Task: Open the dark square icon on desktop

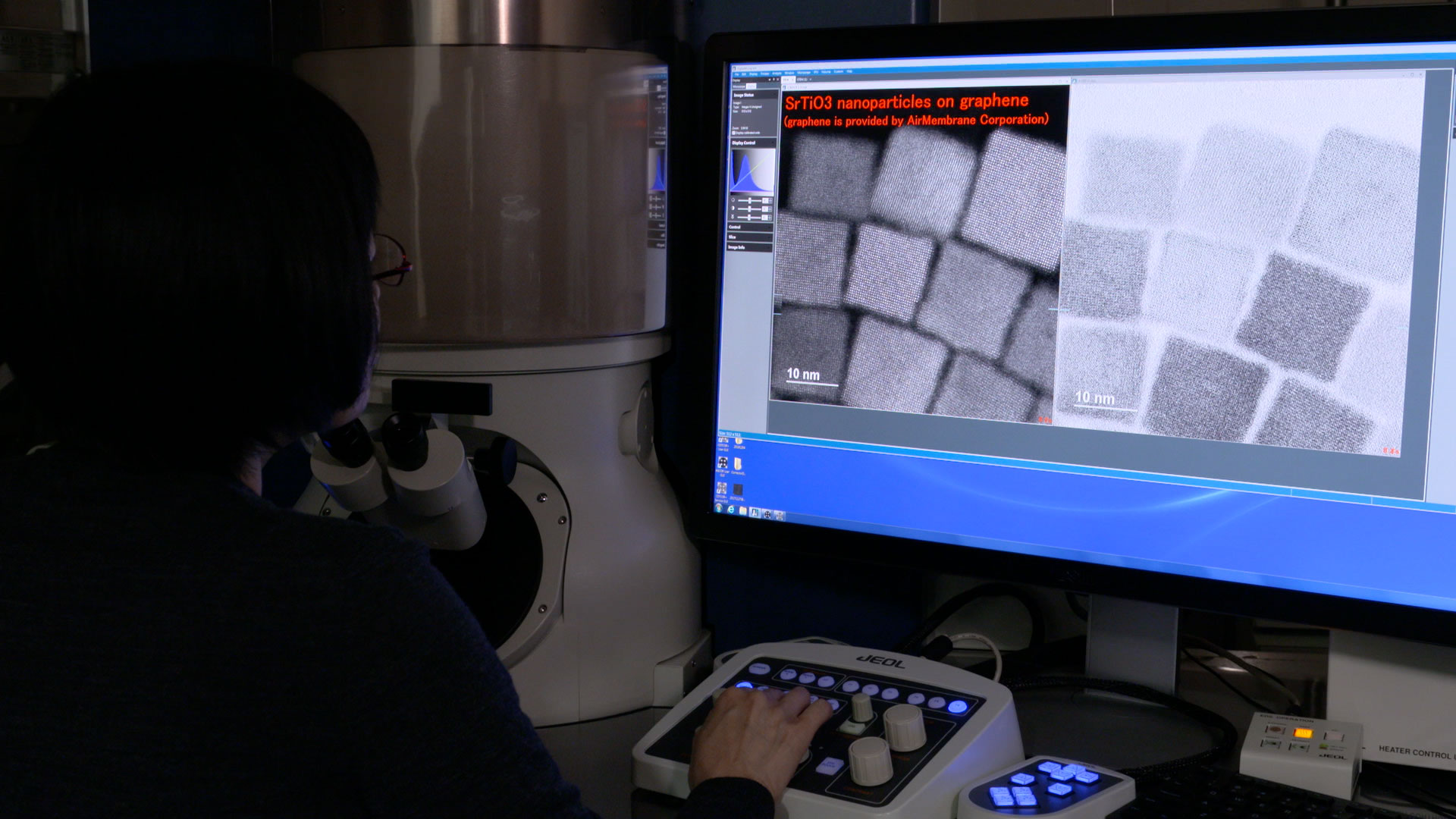Action: [738, 490]
